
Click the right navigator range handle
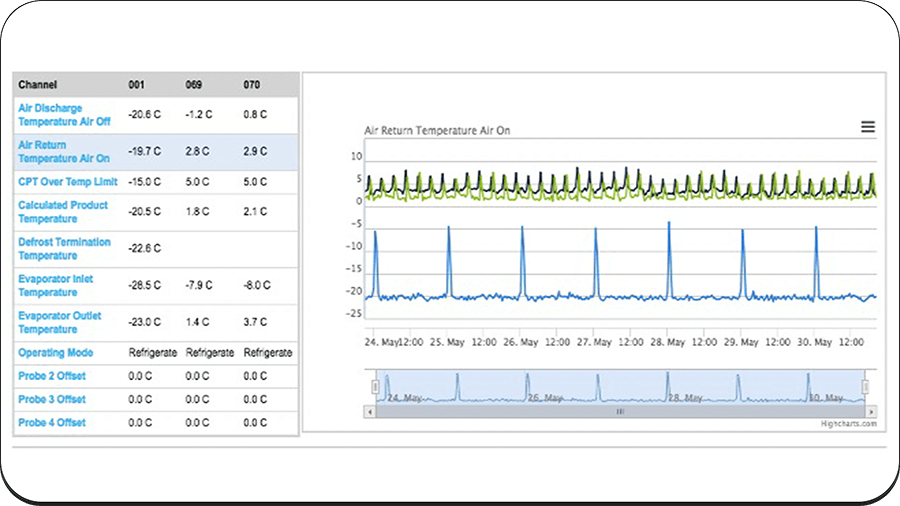tap(866, 387)
